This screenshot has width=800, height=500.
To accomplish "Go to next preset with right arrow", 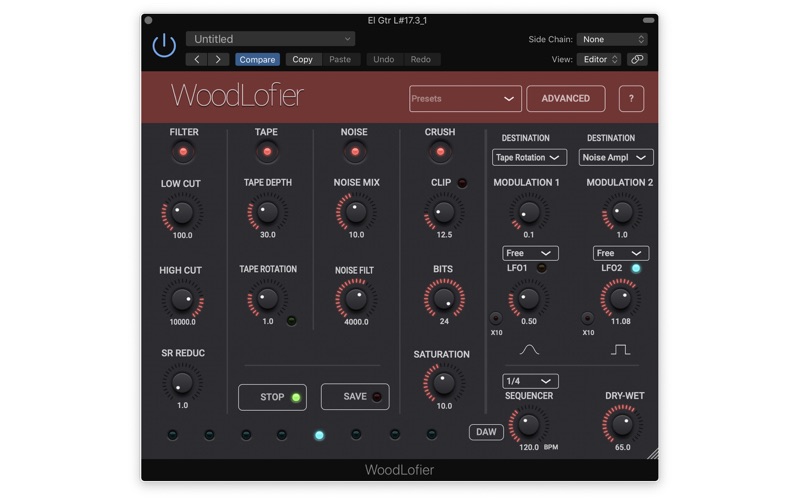I will pos(218,59).
